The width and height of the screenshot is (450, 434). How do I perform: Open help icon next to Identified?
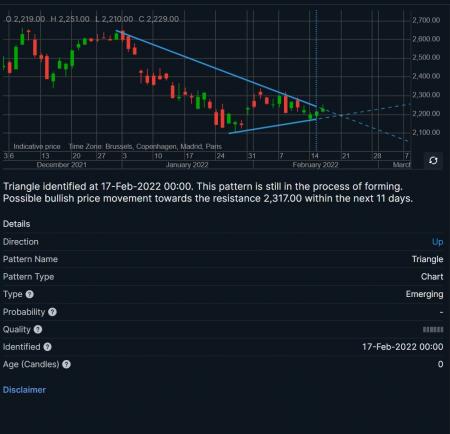tap(48, 347)
